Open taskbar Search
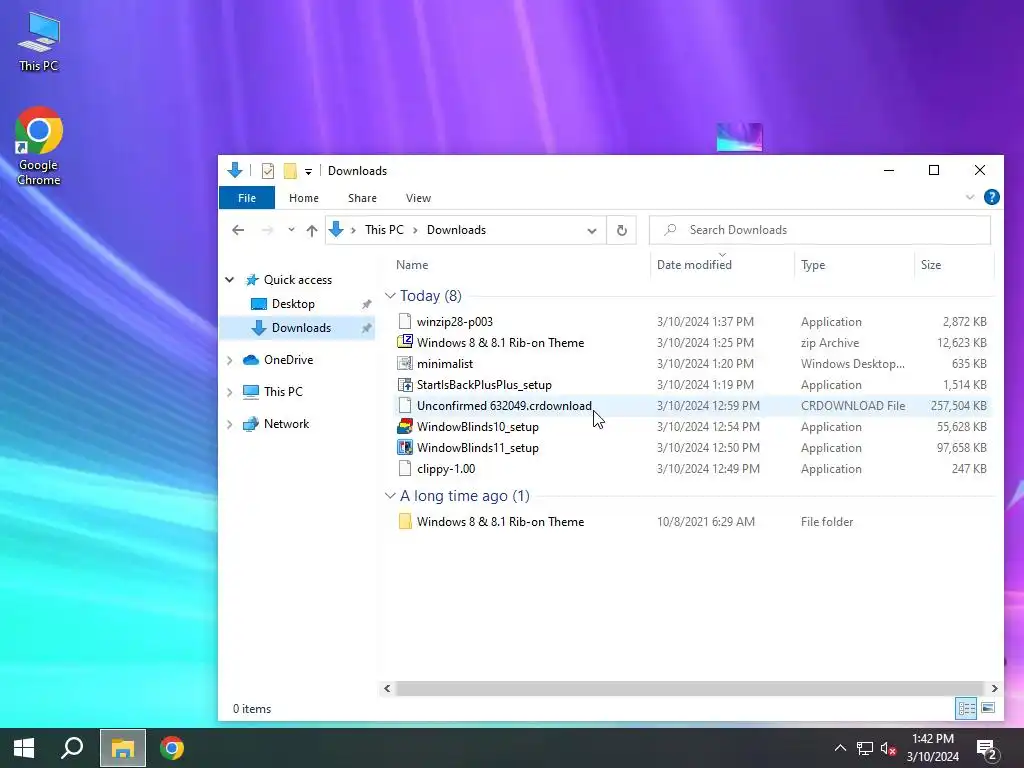Screen dimensions: 1024x768 coord(72,748)
